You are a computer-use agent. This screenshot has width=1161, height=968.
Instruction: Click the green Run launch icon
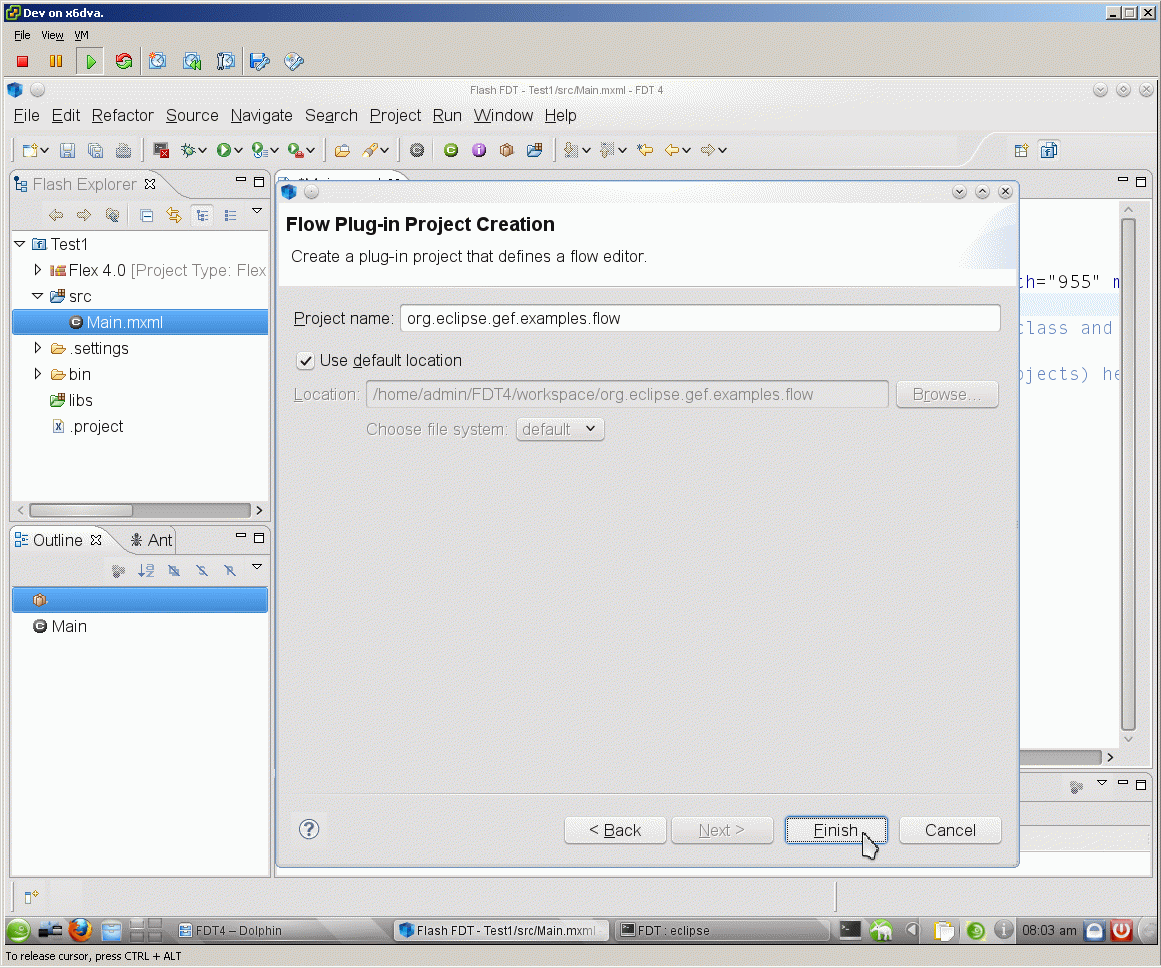224,150
